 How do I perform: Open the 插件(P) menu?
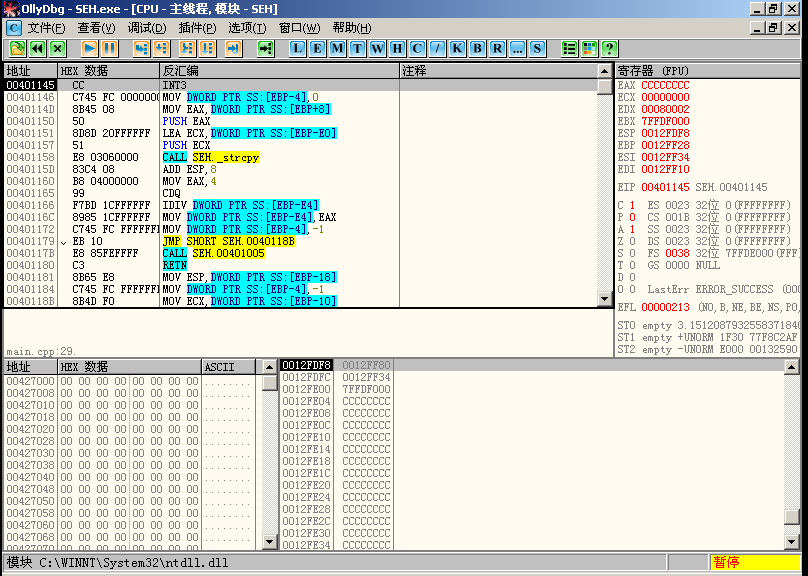pyautogui.click(x=197, y=28)
